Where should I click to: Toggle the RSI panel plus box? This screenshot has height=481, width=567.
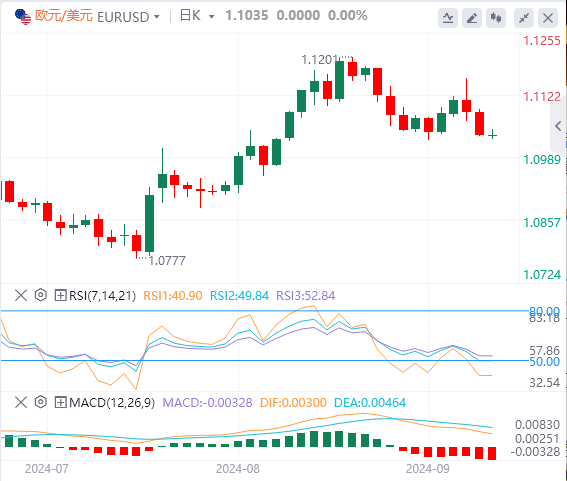tap(60, 295)
